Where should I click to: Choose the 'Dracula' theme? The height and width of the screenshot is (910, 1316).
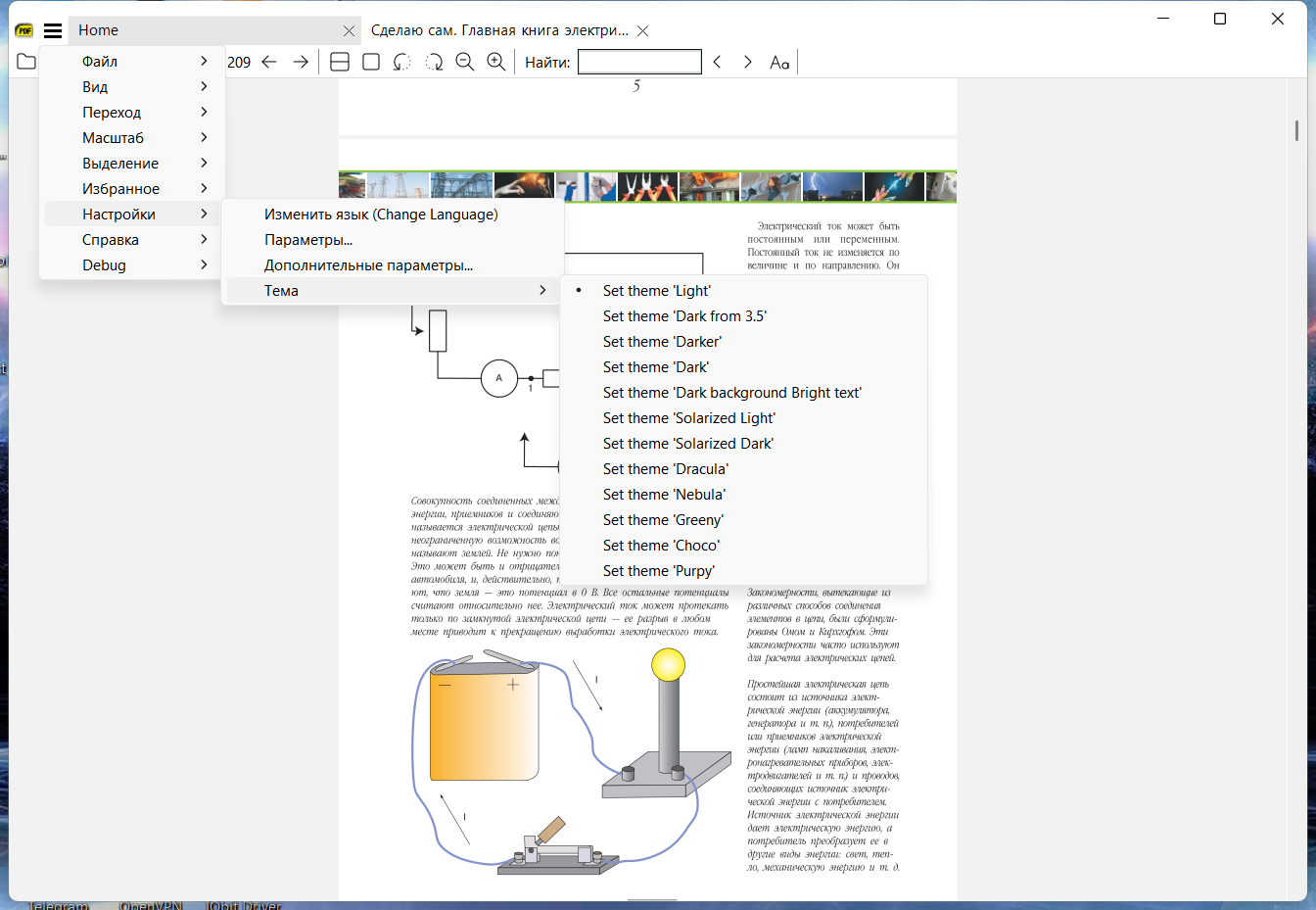pos(665,469)
